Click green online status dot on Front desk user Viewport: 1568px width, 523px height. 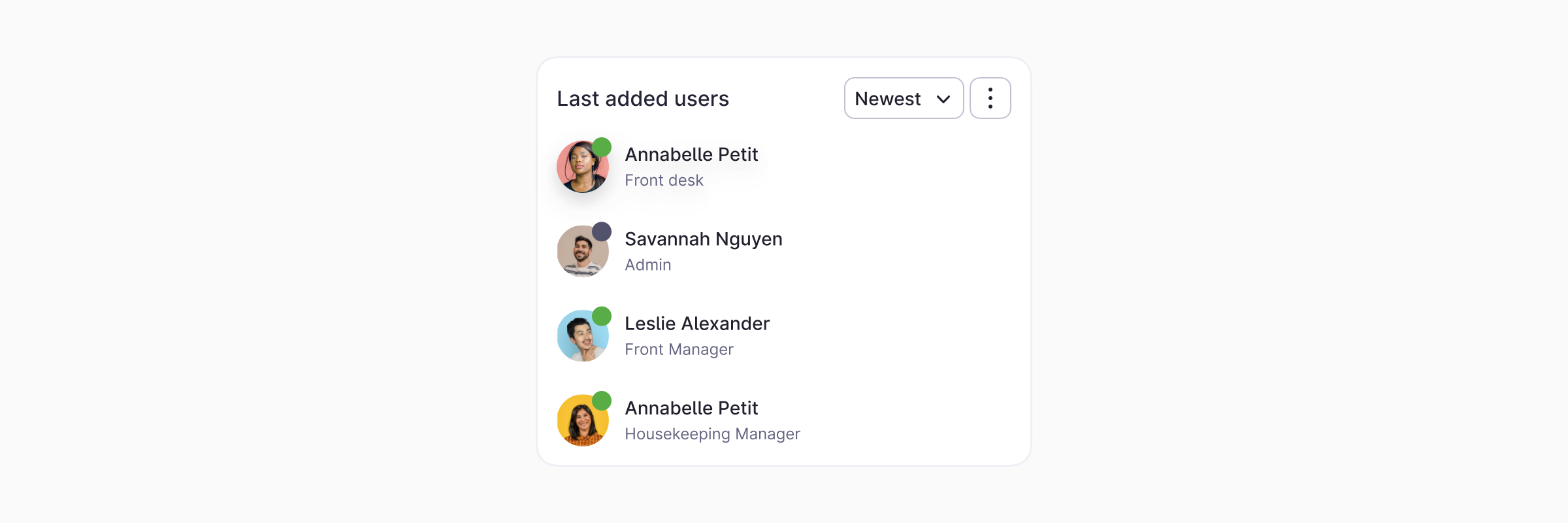coord(602,147)
